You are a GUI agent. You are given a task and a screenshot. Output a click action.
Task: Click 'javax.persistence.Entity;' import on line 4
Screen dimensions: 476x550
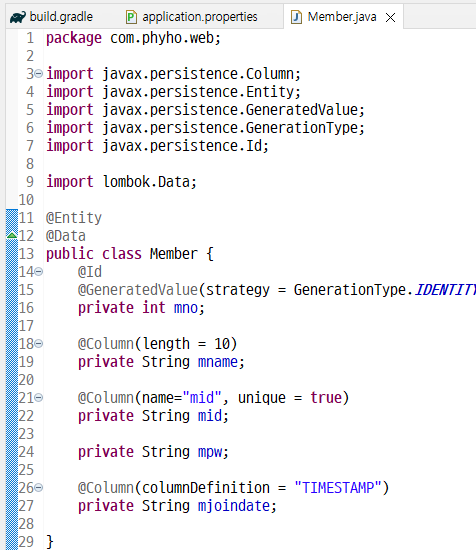(201, 92)
